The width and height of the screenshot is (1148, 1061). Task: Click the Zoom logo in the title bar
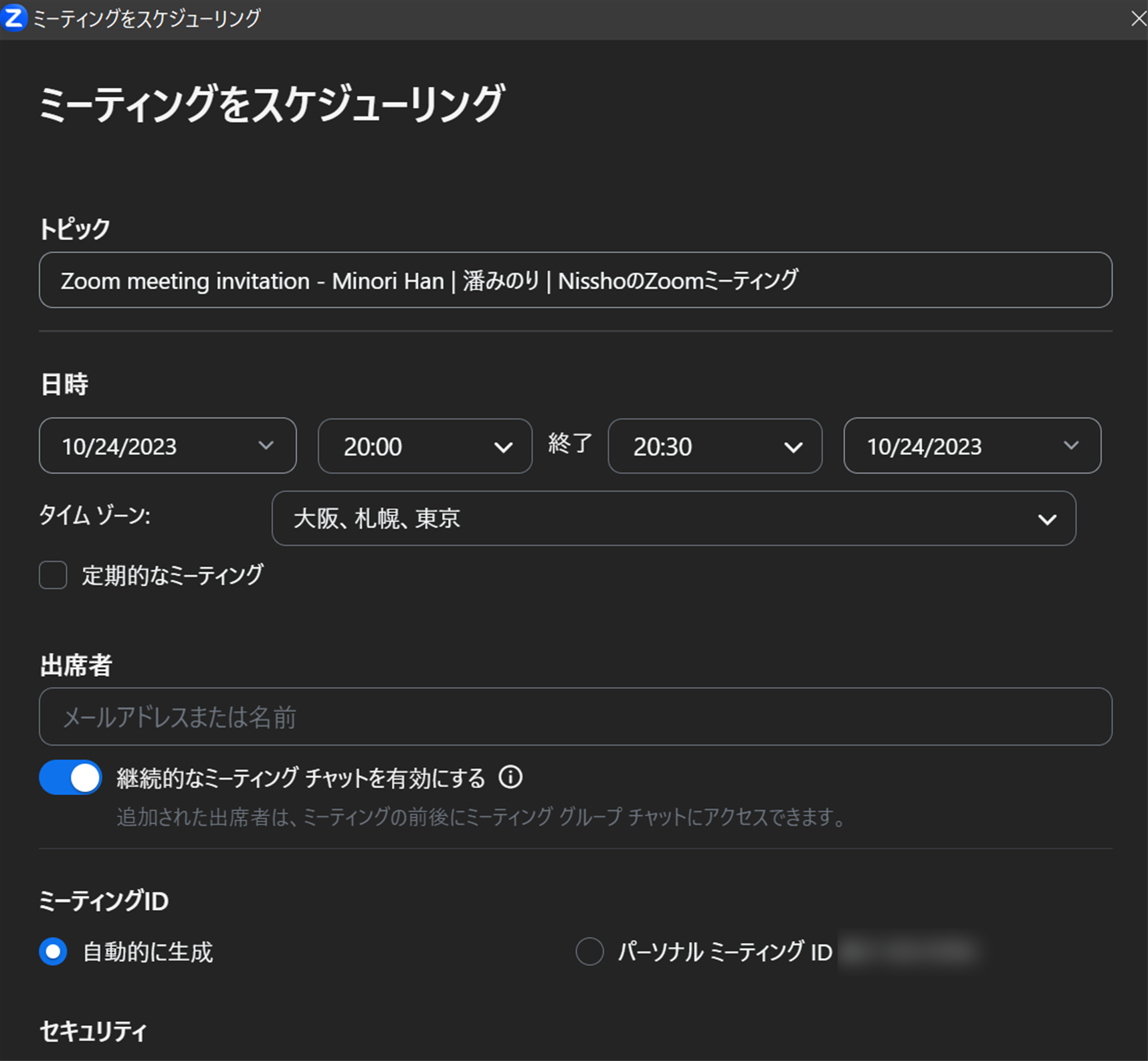coord(13,18)
